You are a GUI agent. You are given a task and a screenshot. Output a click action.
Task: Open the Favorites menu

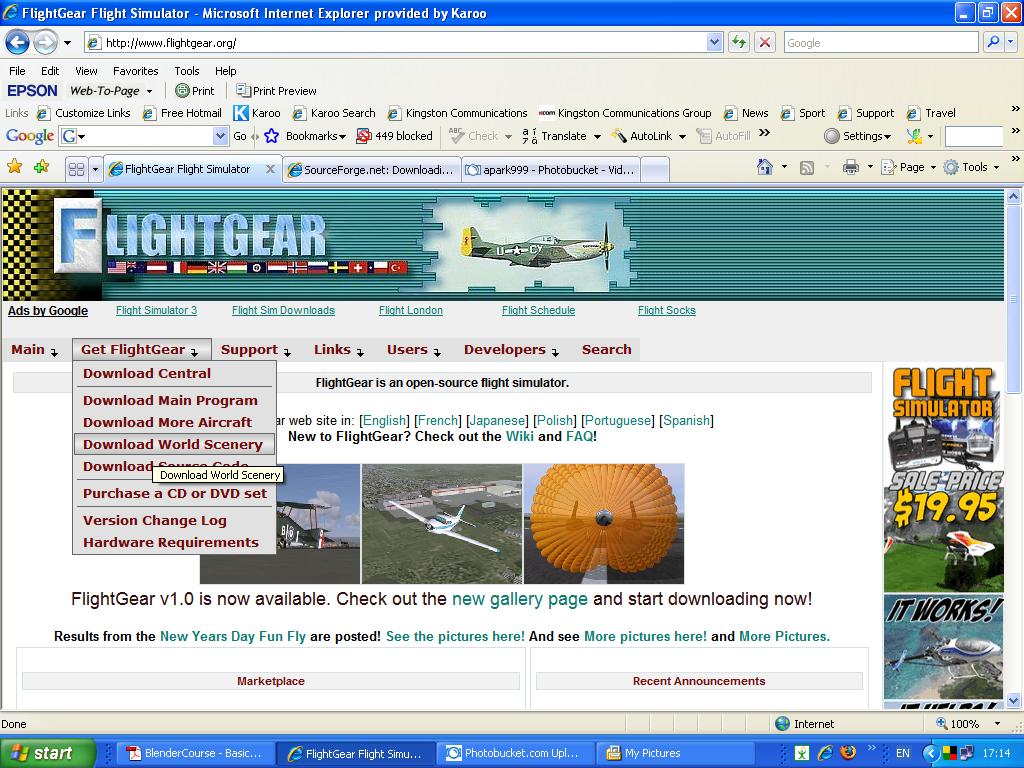tap(135, 71)
